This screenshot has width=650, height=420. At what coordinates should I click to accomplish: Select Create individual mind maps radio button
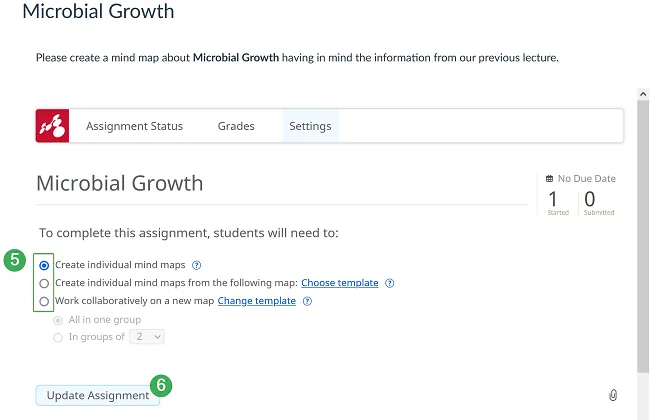pyautogui.click(x=44, y=266)
